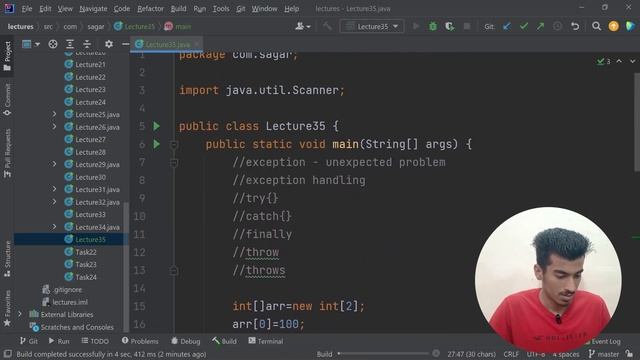Toggle the Favorites tool window

point(7,308)
